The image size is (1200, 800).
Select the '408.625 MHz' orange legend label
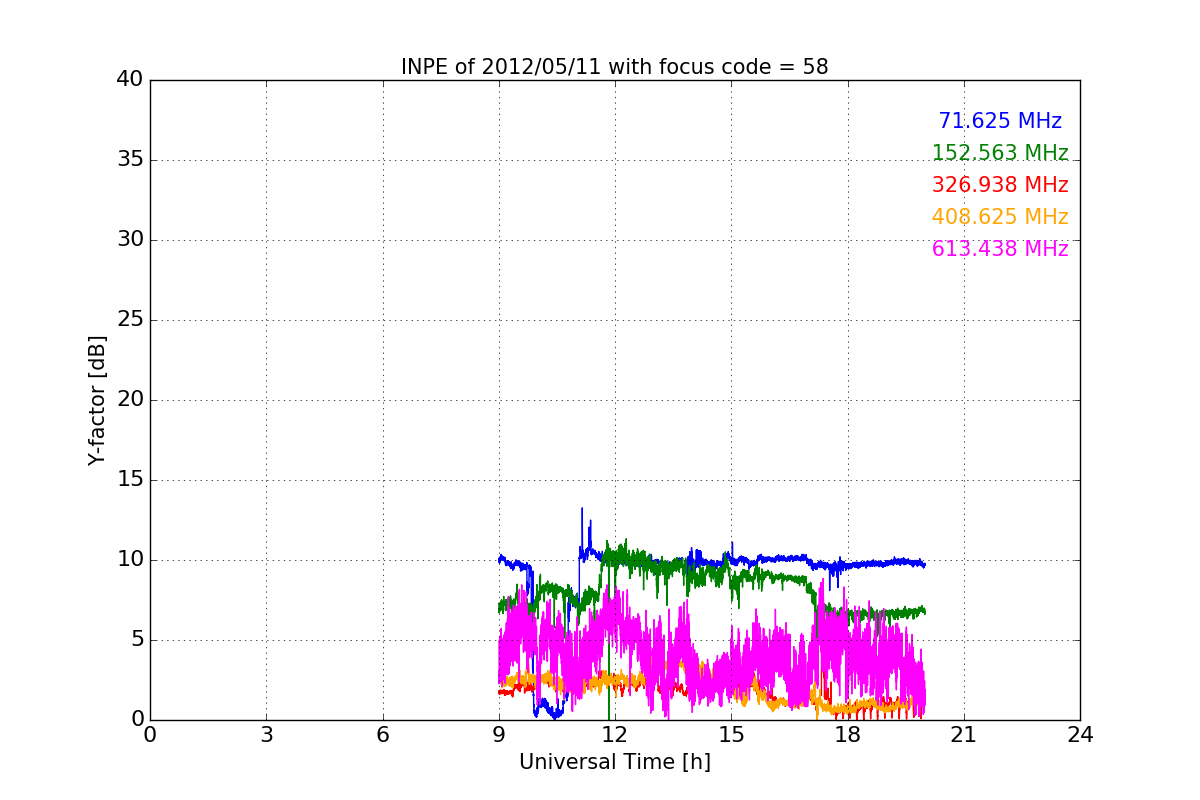click(x=1000, y=217)
